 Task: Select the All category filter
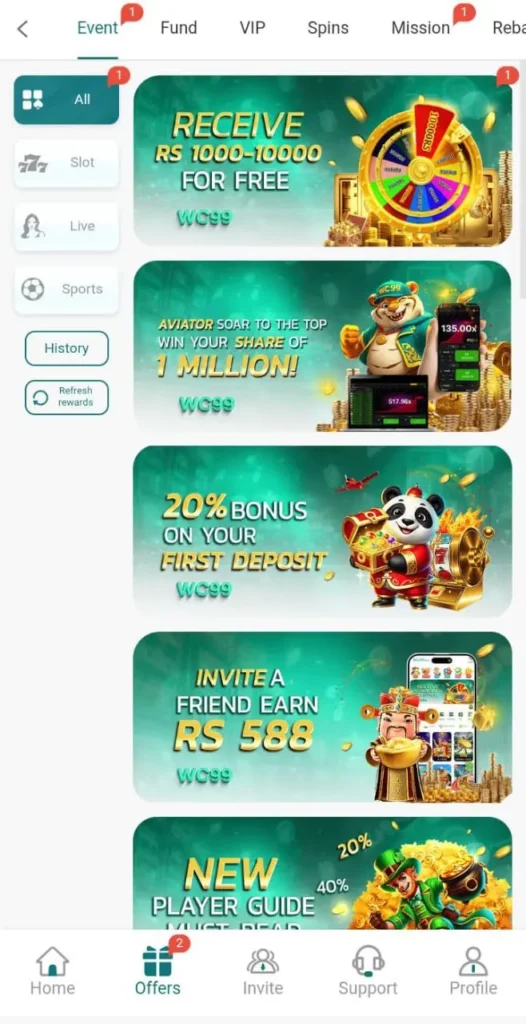tap(67, 100)
